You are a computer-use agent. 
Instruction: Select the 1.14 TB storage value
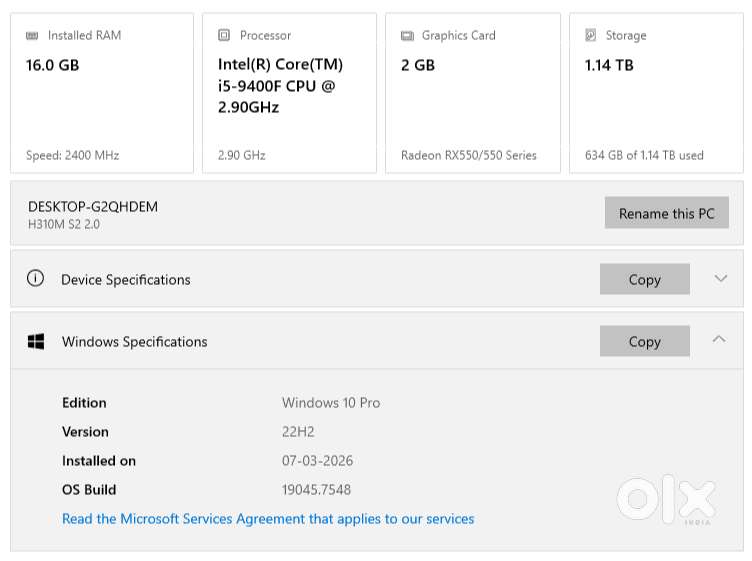pos(609,65)
